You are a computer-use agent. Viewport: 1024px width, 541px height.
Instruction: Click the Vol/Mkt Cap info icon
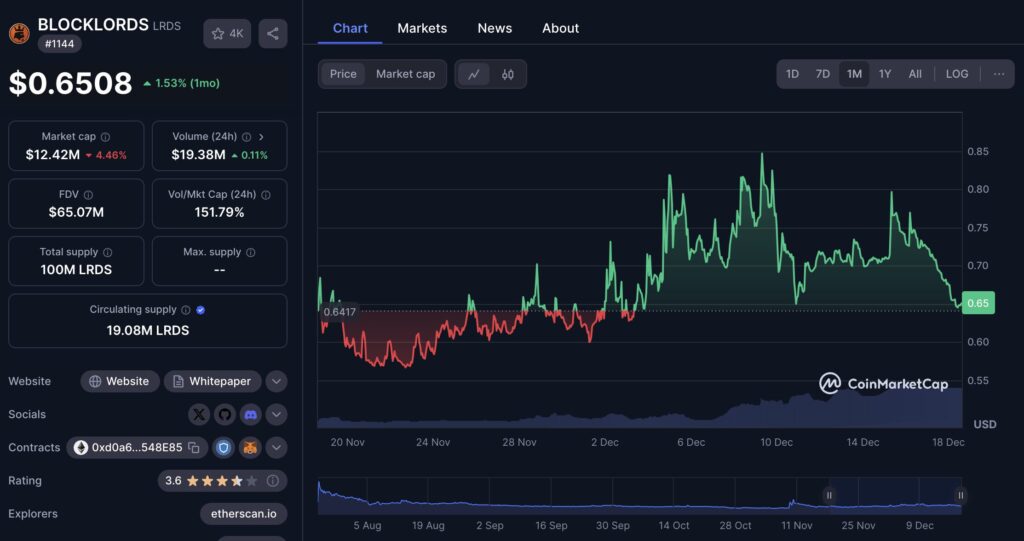point(266,195)
